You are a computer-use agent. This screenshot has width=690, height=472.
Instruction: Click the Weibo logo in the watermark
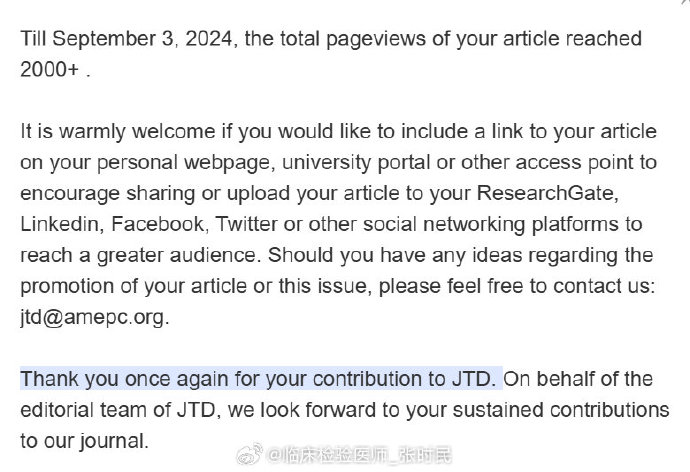point(250,454)
